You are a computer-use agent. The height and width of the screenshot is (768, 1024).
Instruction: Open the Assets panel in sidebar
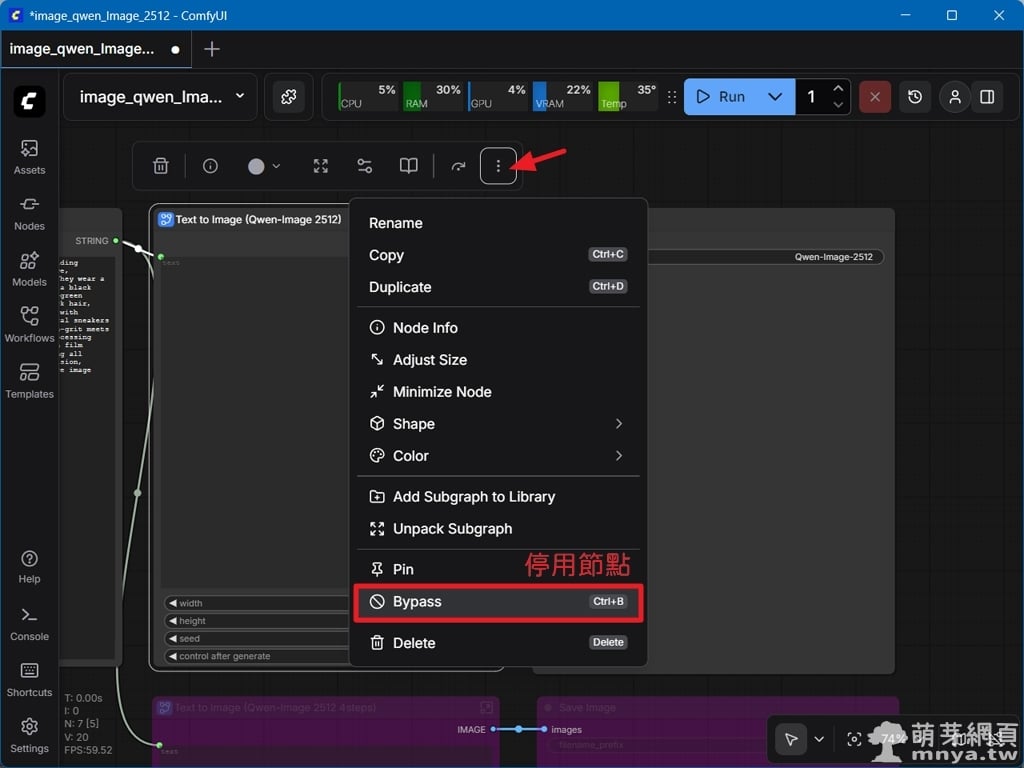click(29, 157)
